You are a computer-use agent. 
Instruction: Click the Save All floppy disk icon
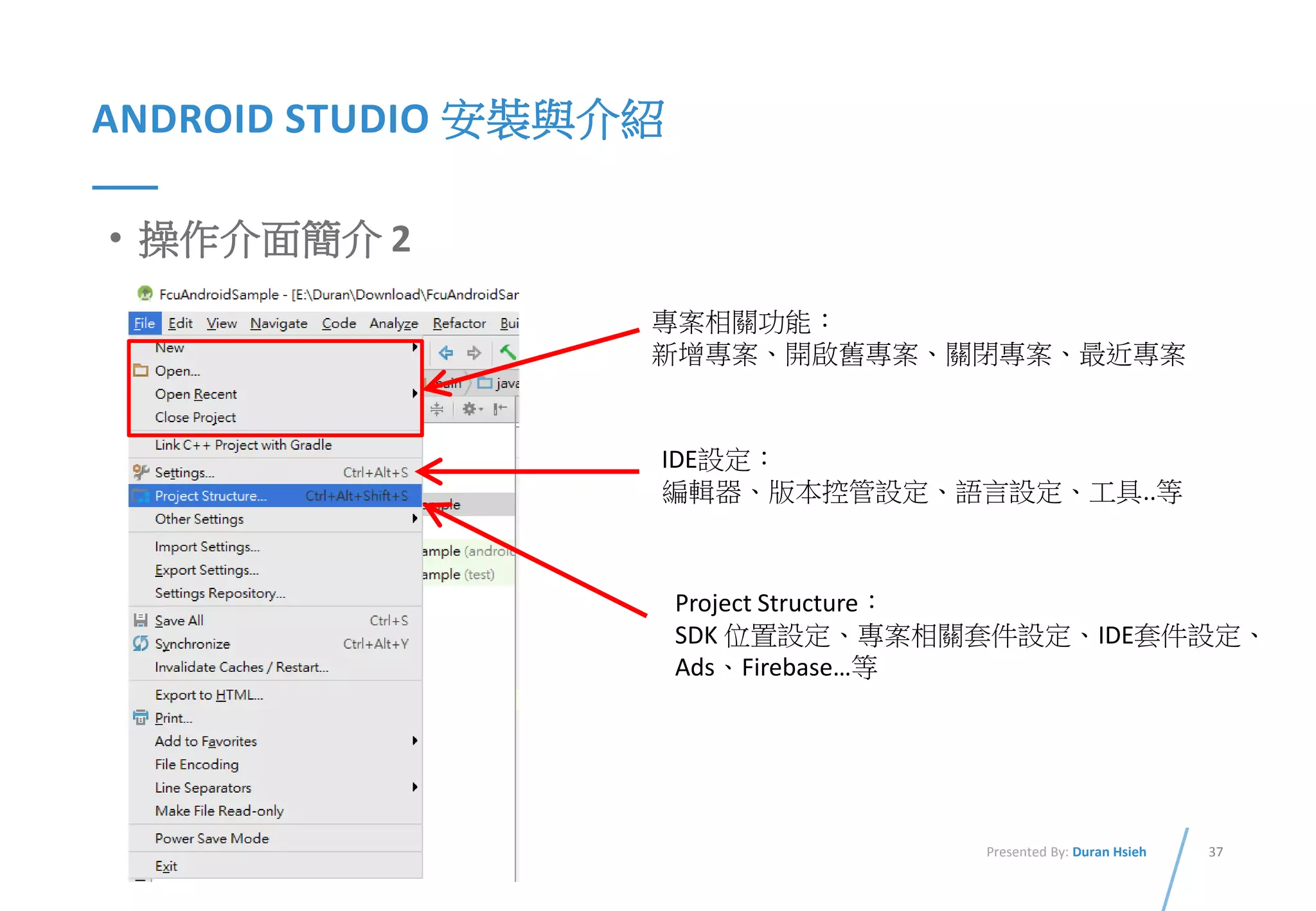tap(141, 620)
